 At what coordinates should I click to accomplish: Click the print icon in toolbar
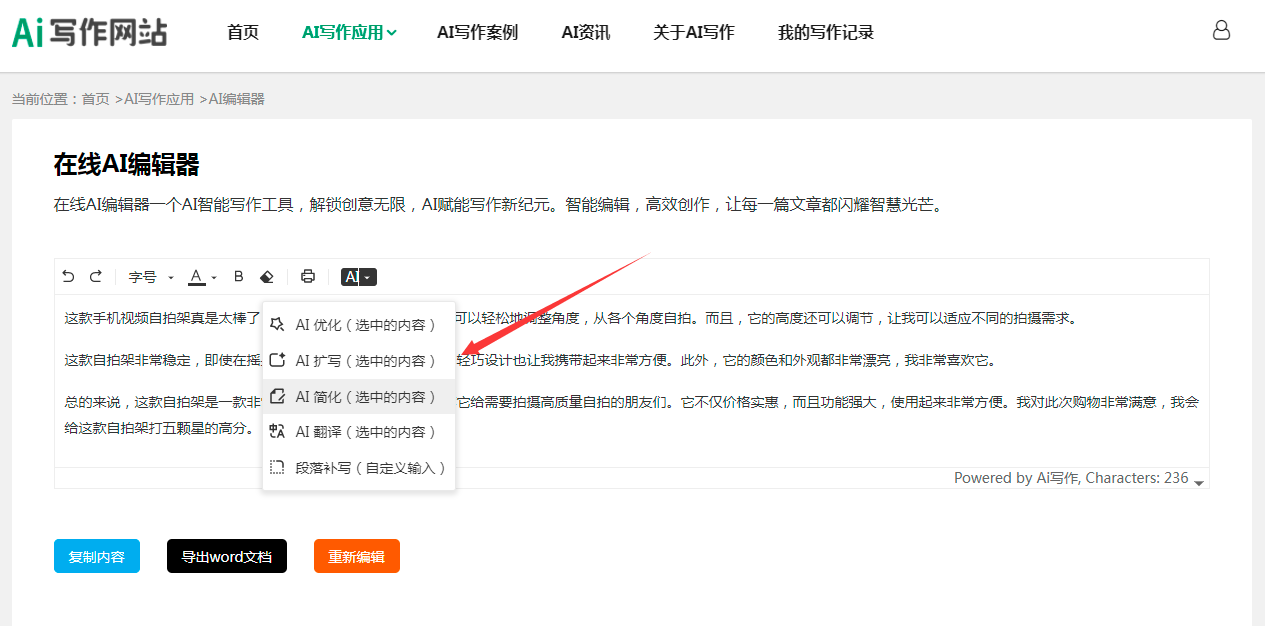[x=308, y=277]
